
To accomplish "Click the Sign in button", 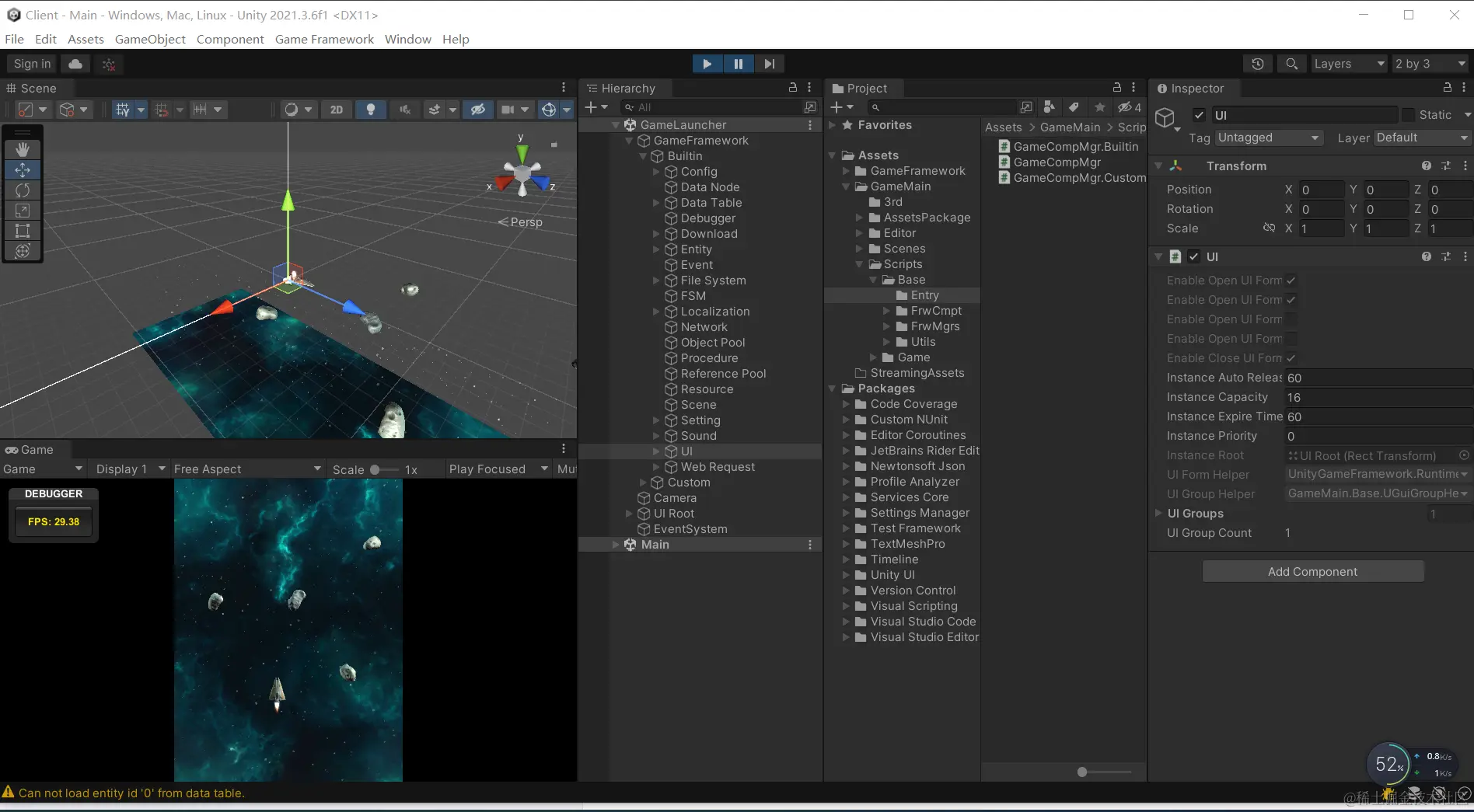I will pyautogui.click(x=32, y=64).
